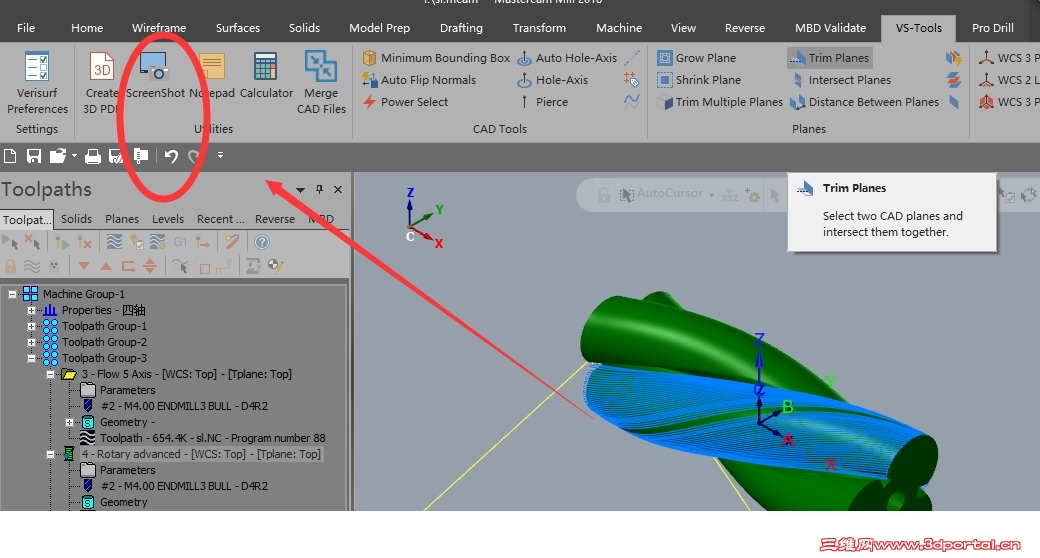Open the Solids ribbon tab
The width and height of the screenshot is (1040, 558).
pos(304,28)
